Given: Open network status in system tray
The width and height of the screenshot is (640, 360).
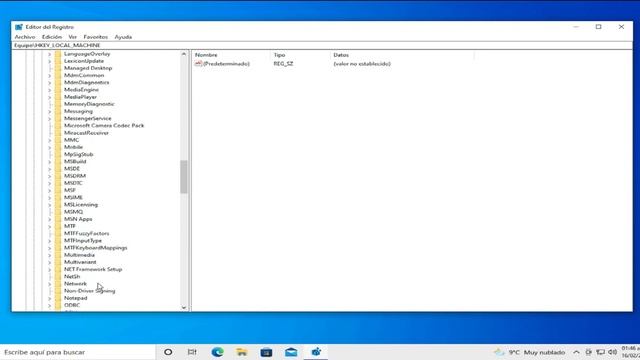Looking at the screenshot, I should (600, 352).
